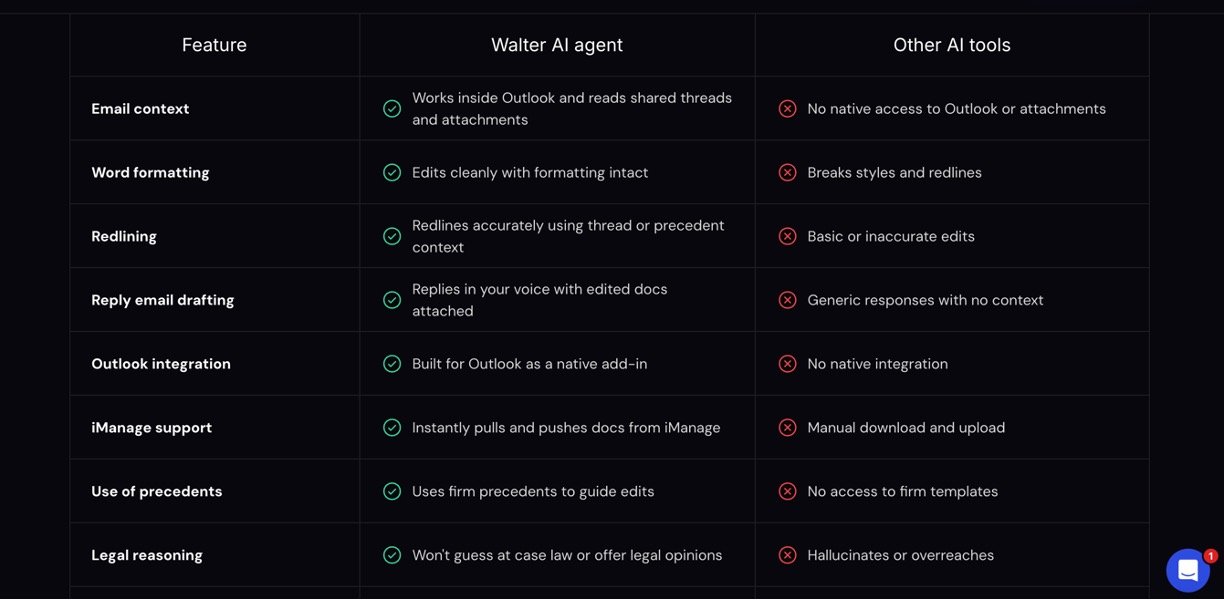Click green check for iManage docs row
This screenshot has width=1224, height=600.
pos(392,428)
